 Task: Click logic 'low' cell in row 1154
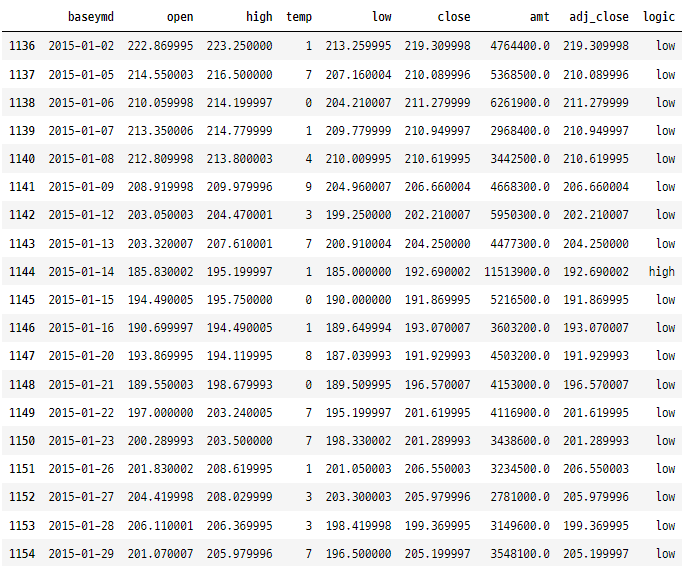click(x=665, y=553)
